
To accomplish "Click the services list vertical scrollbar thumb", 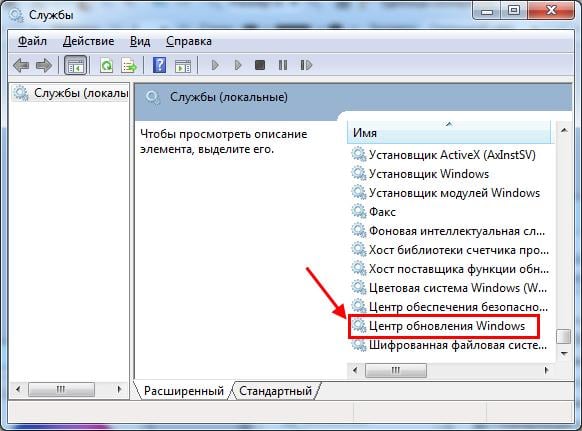I will (x=564, y=336).
